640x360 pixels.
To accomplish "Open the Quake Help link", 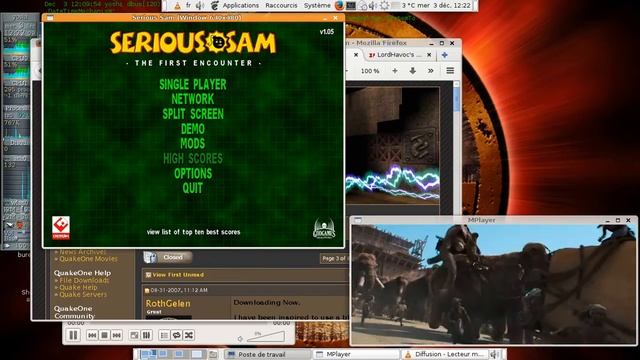I will [78, 287].
